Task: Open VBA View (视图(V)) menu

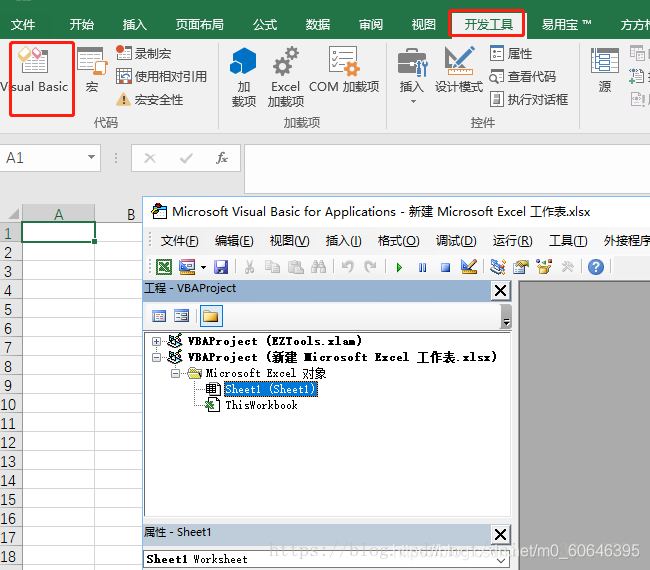Action: pos(289,241)
